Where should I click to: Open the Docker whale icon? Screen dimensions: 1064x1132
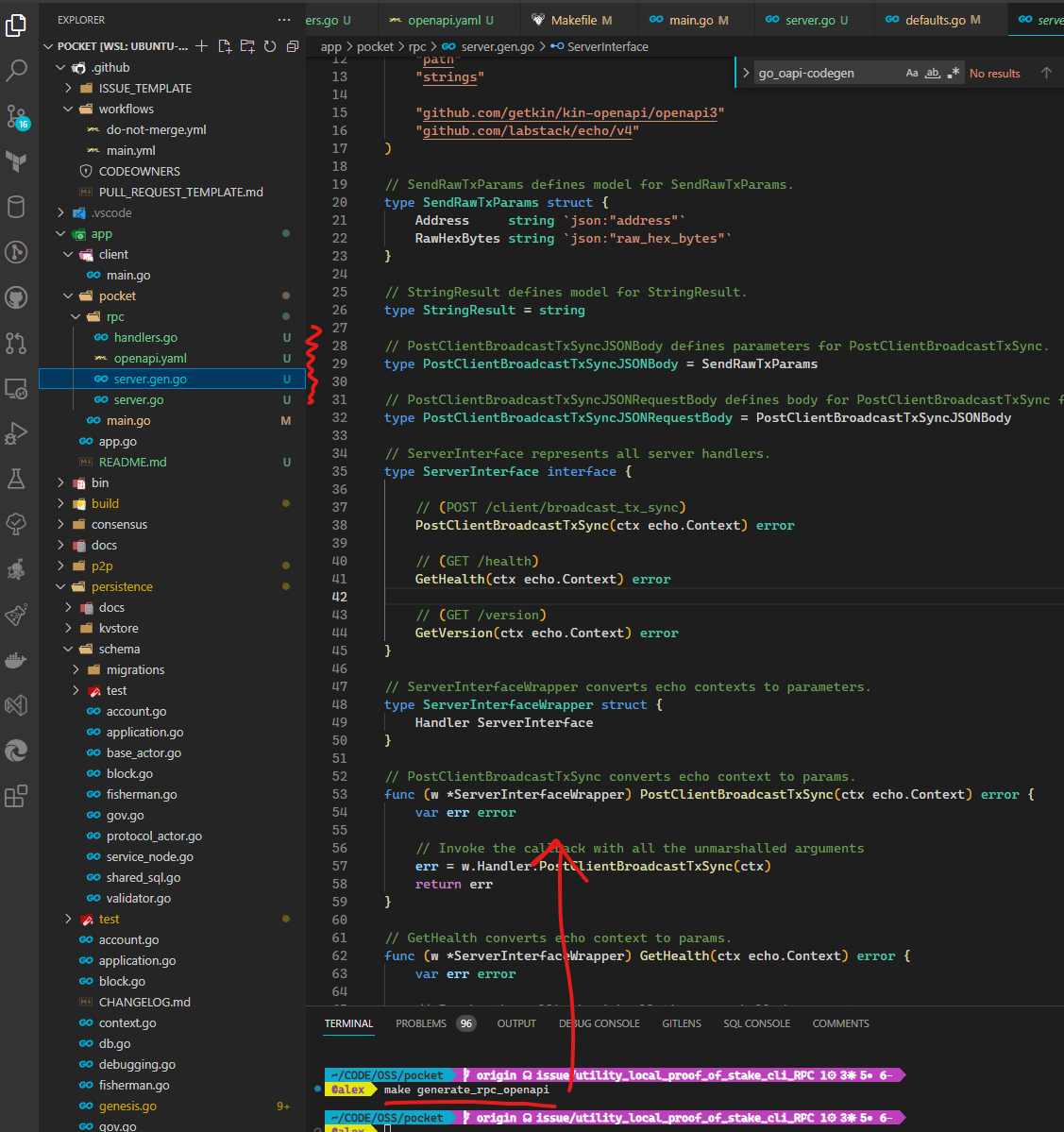click(16, 660)
